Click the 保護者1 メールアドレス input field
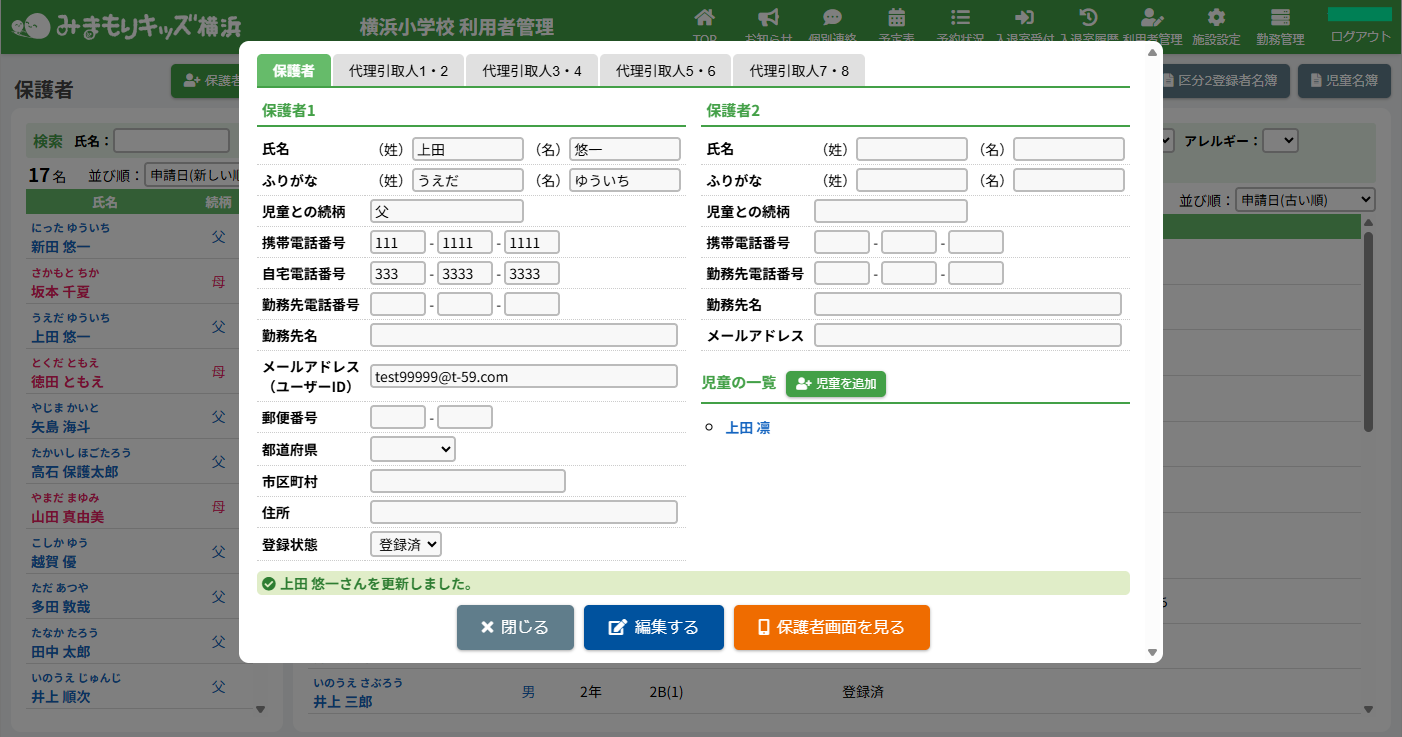 [x=523, y=376]
